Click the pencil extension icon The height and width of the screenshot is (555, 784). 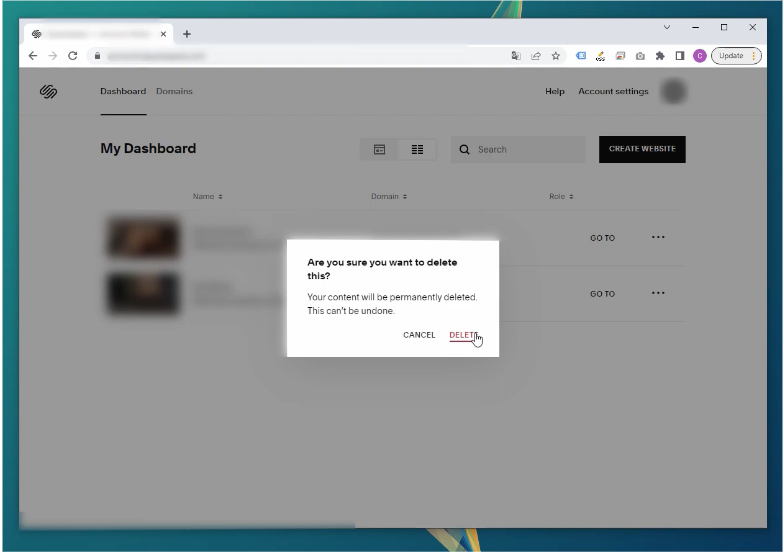[600, 56]
